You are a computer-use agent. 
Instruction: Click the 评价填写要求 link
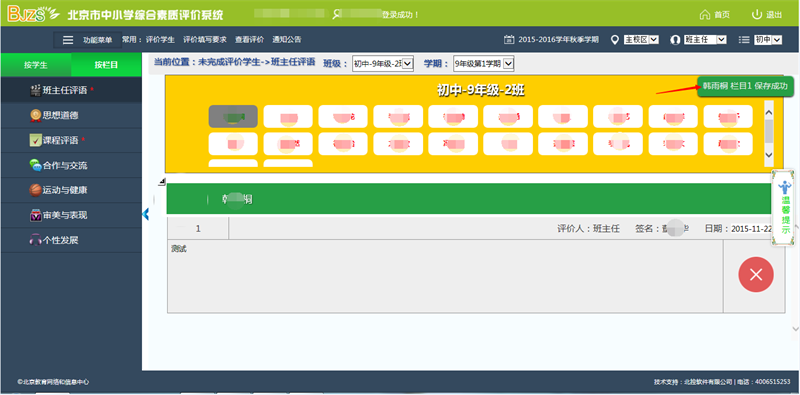pos(205,39)
